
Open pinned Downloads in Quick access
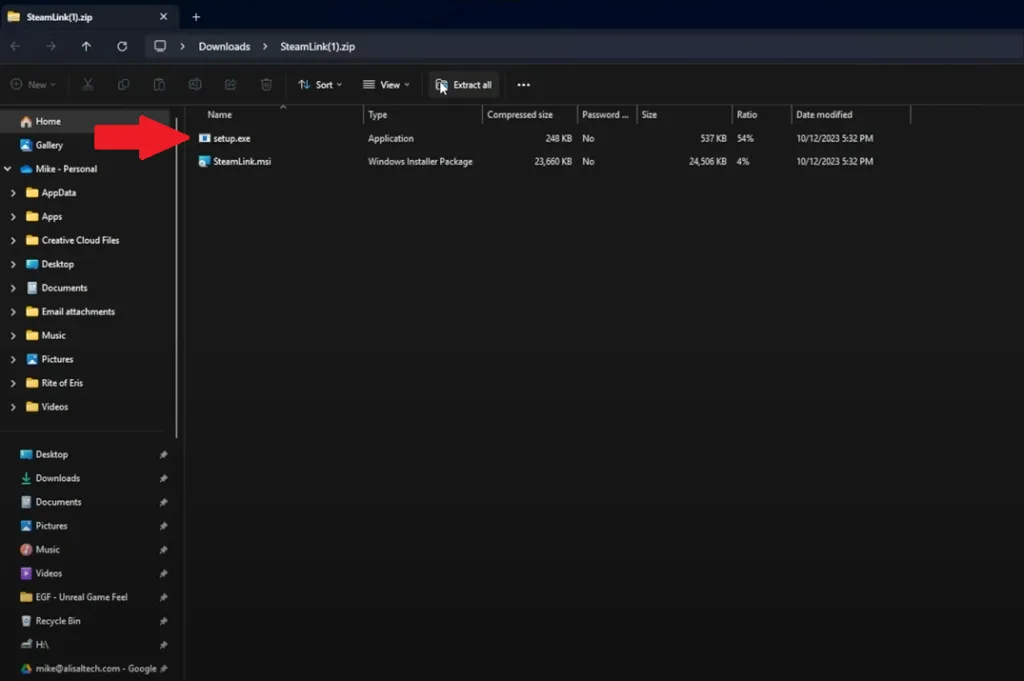point(57,479)
